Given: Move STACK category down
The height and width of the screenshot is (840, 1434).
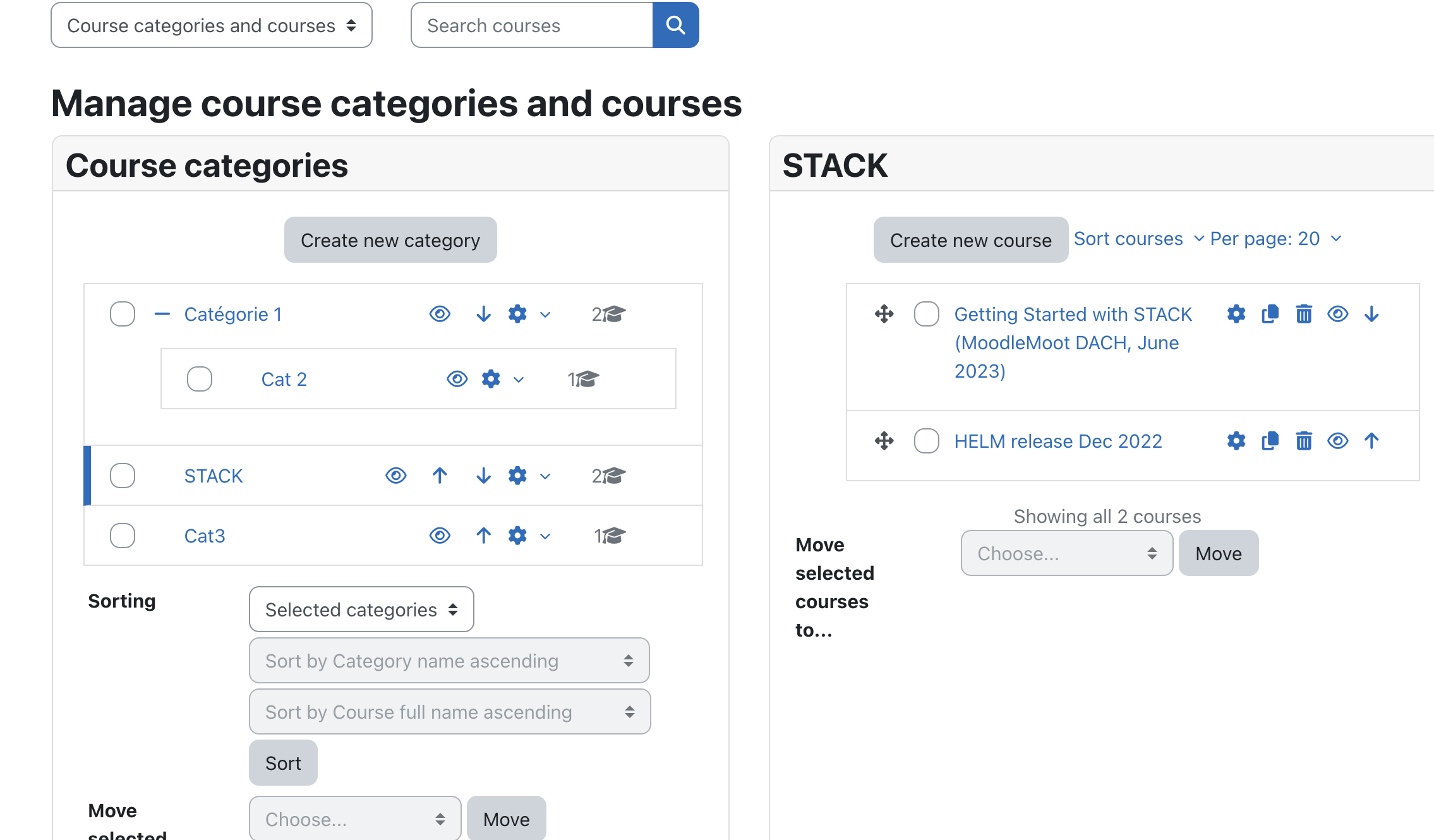Looking at the screenshot, I should click(483, 476).
